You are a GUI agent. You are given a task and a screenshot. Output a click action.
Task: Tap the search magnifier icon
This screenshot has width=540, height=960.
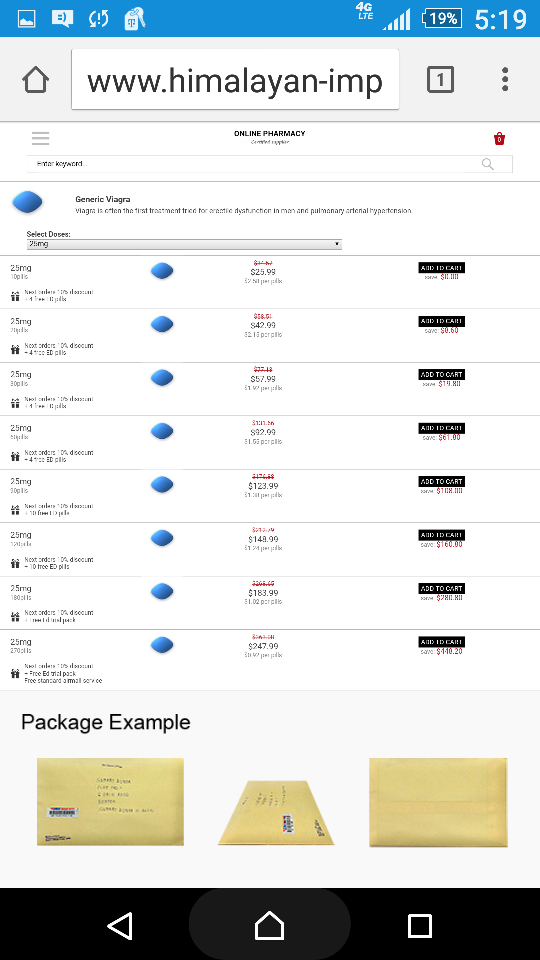point(487,164)
